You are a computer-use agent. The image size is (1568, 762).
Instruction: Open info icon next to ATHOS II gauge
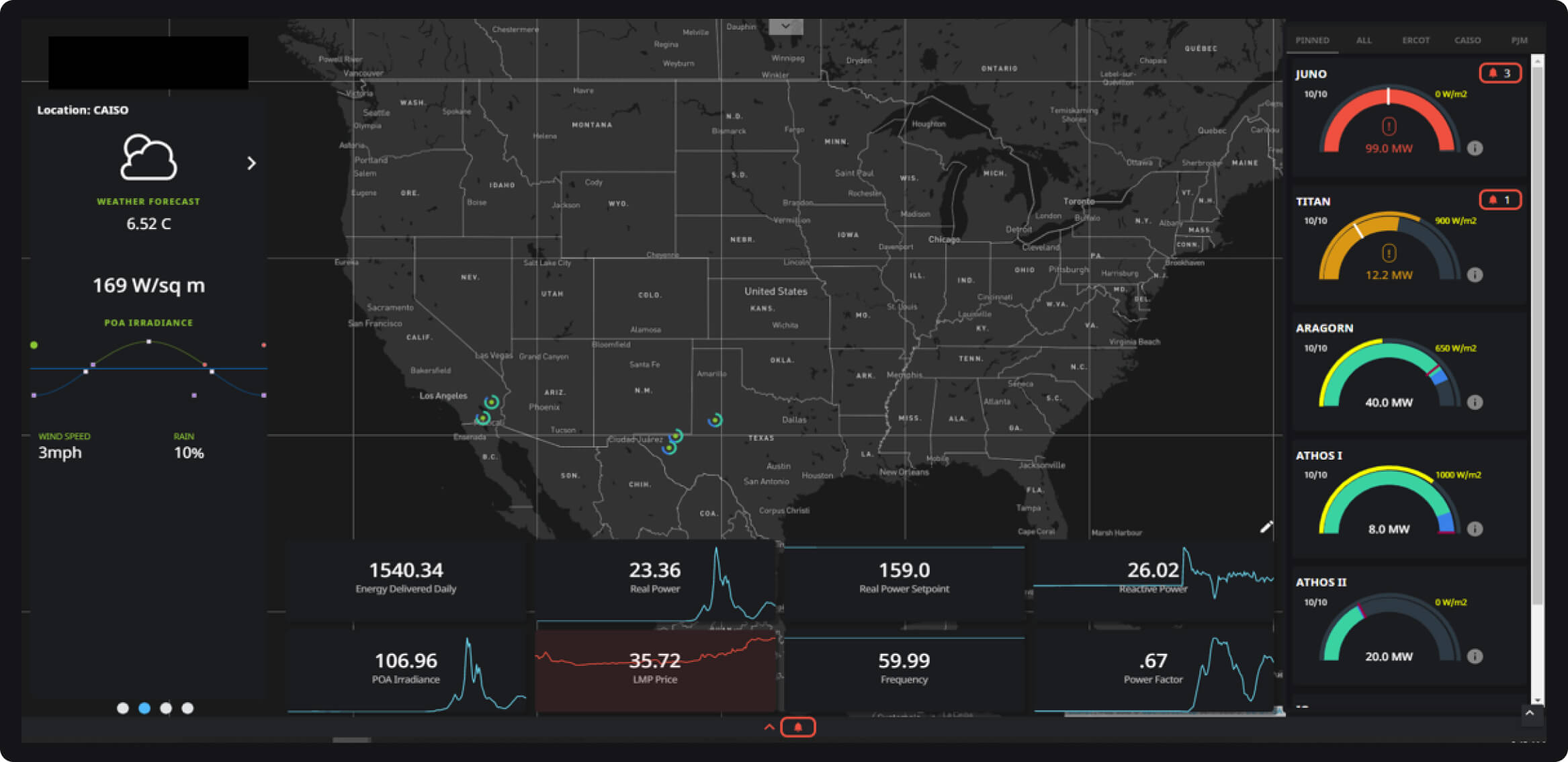coord(1475,656)
